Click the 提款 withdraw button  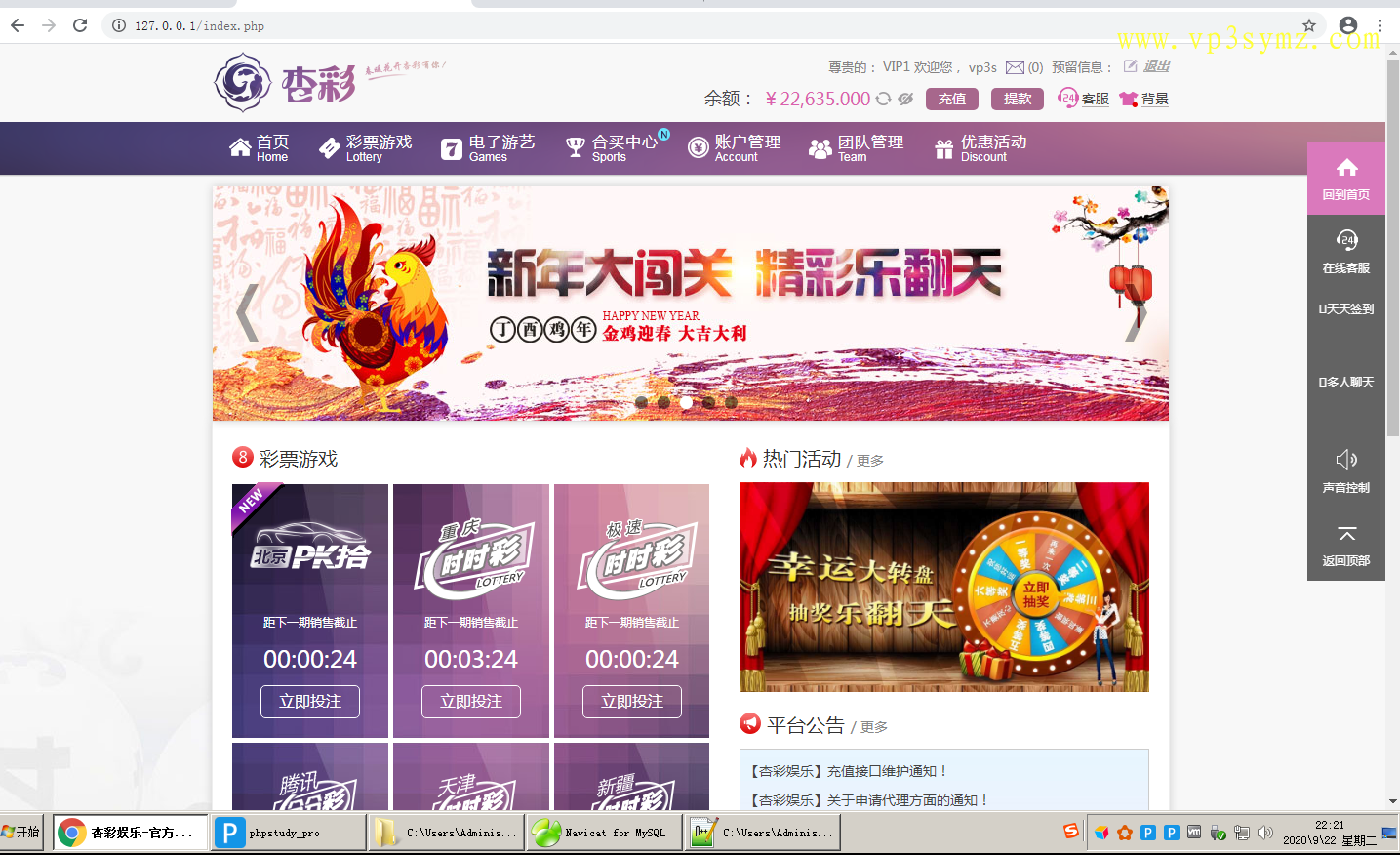coord(1018,99)
